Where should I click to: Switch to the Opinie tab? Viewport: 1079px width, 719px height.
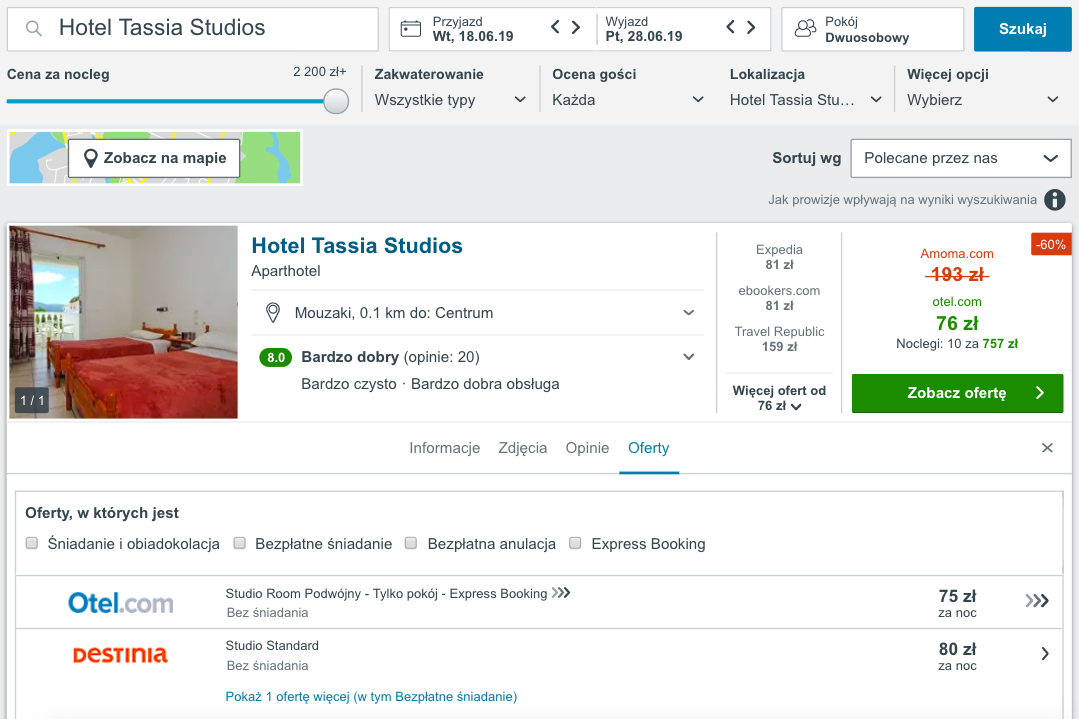point(587,448)
